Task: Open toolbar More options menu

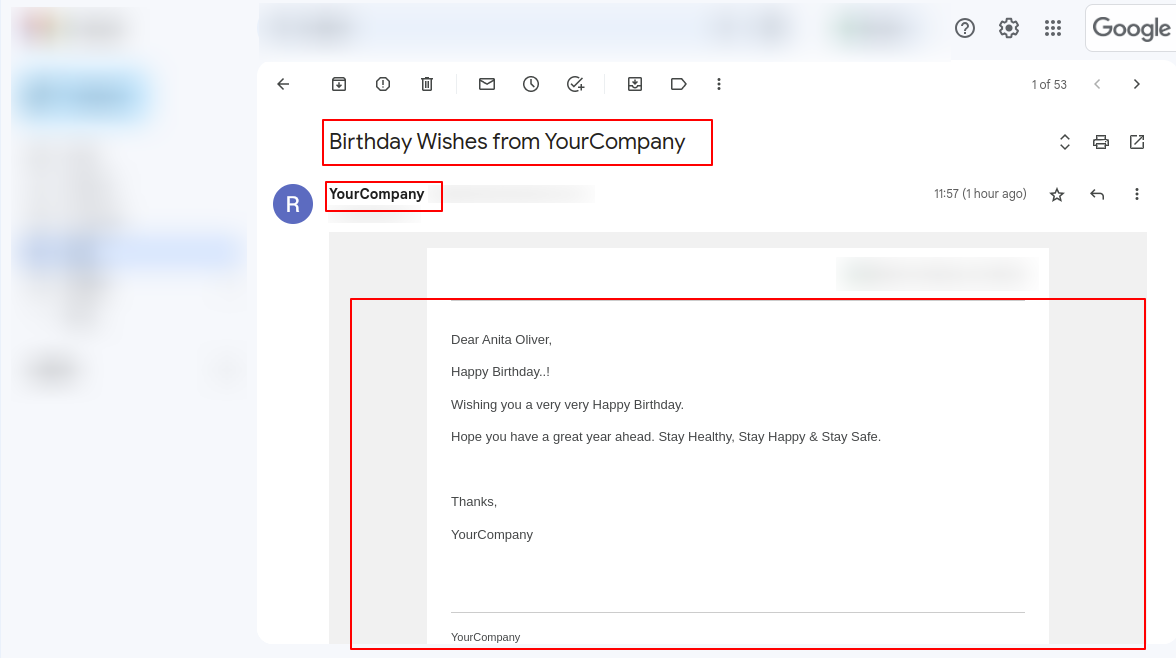Action: pyautogui.click(x=718, y=84)
